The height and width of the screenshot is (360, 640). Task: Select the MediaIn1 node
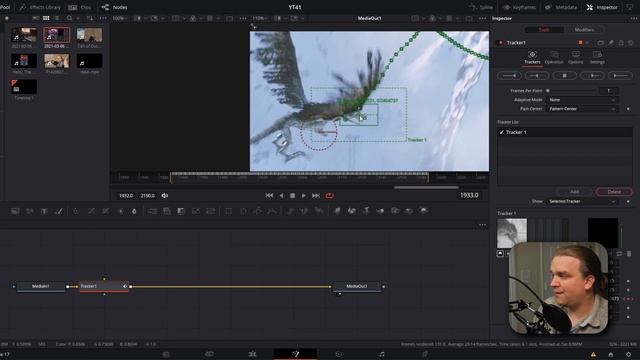click(40, 287)
